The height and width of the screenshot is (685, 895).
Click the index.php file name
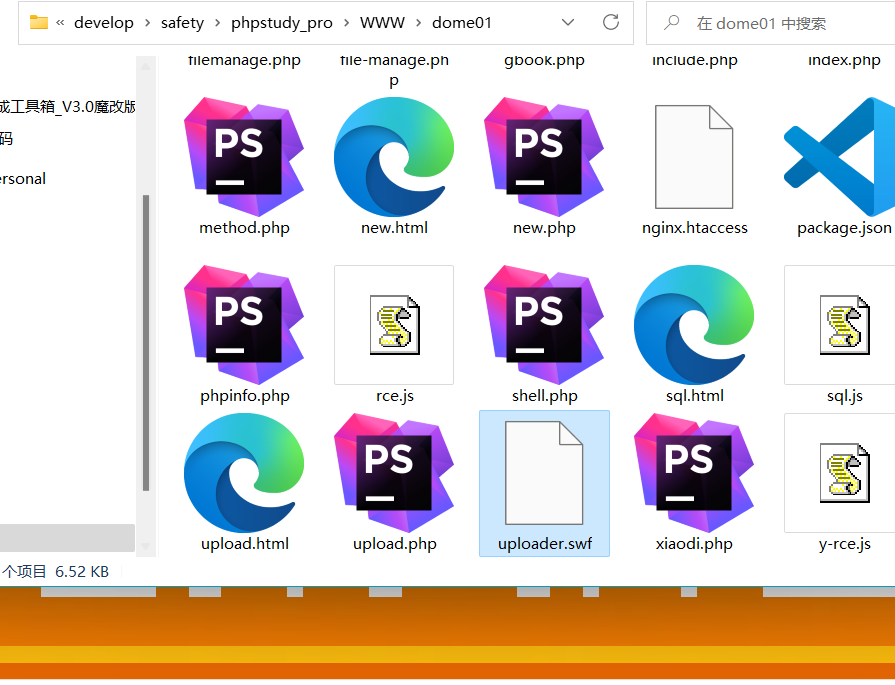coord(844,60)
